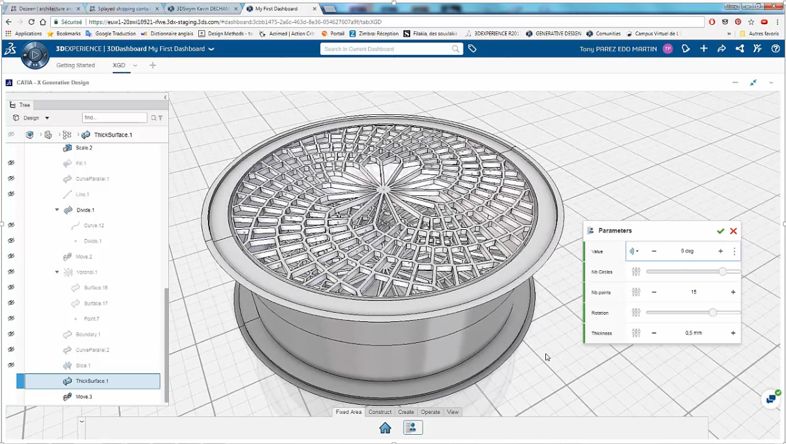786x444 pixels.
Task: Add a new dashboard tab with plus
Action: [x=152, y=65]
